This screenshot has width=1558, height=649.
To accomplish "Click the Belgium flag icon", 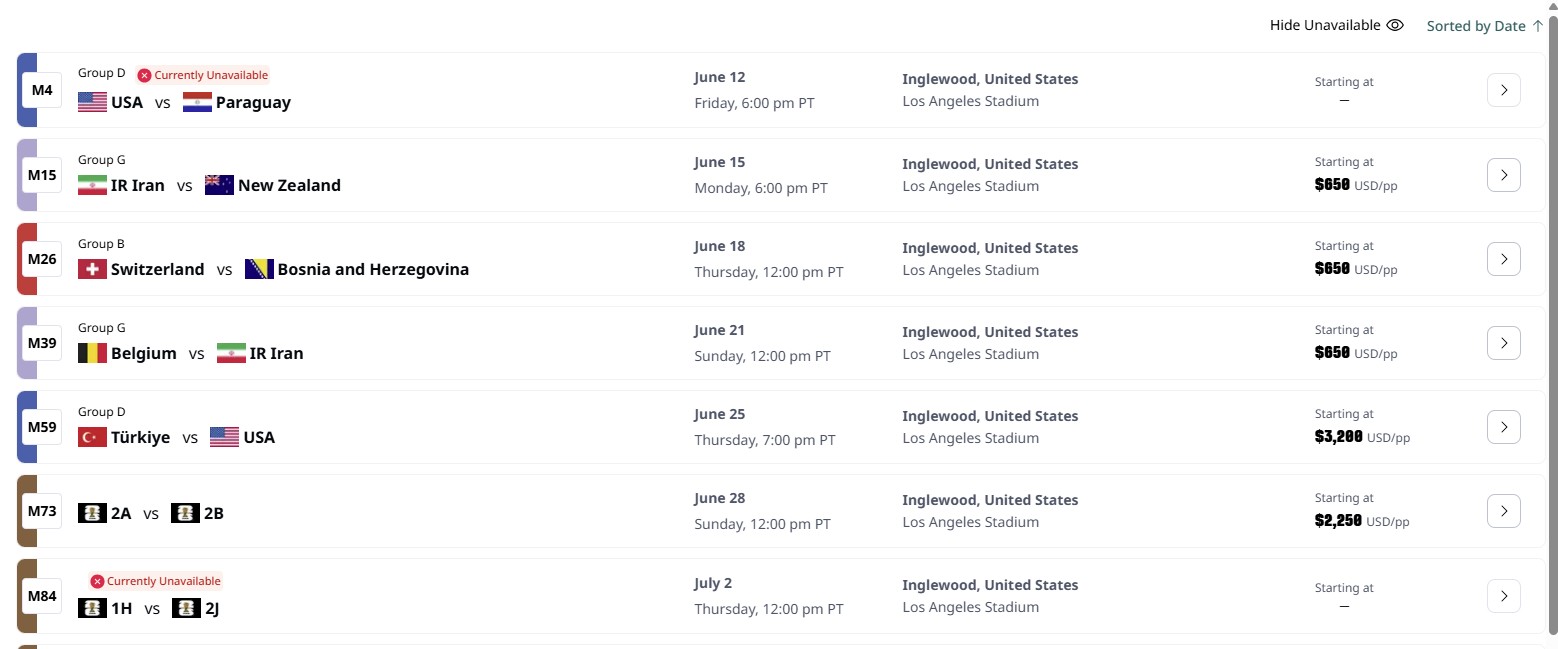I will (92, 353).
